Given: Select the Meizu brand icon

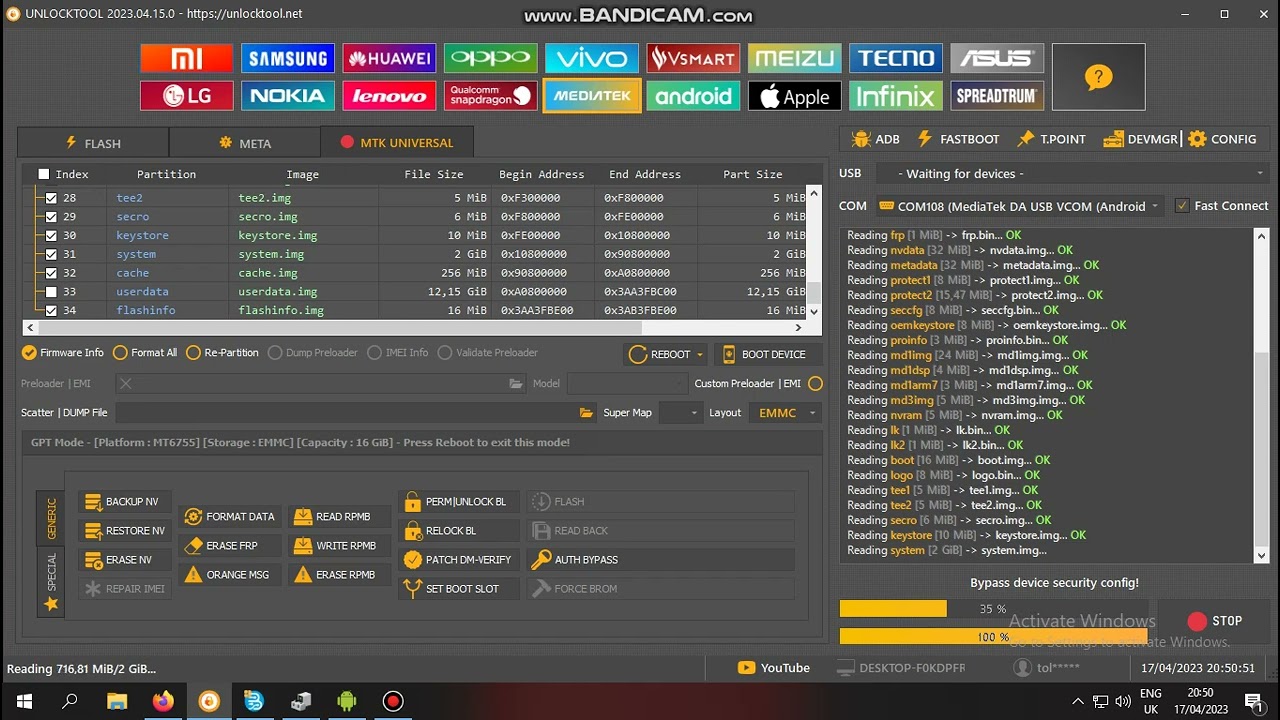Looking at the screenshot, I should [x=794, y=58].
